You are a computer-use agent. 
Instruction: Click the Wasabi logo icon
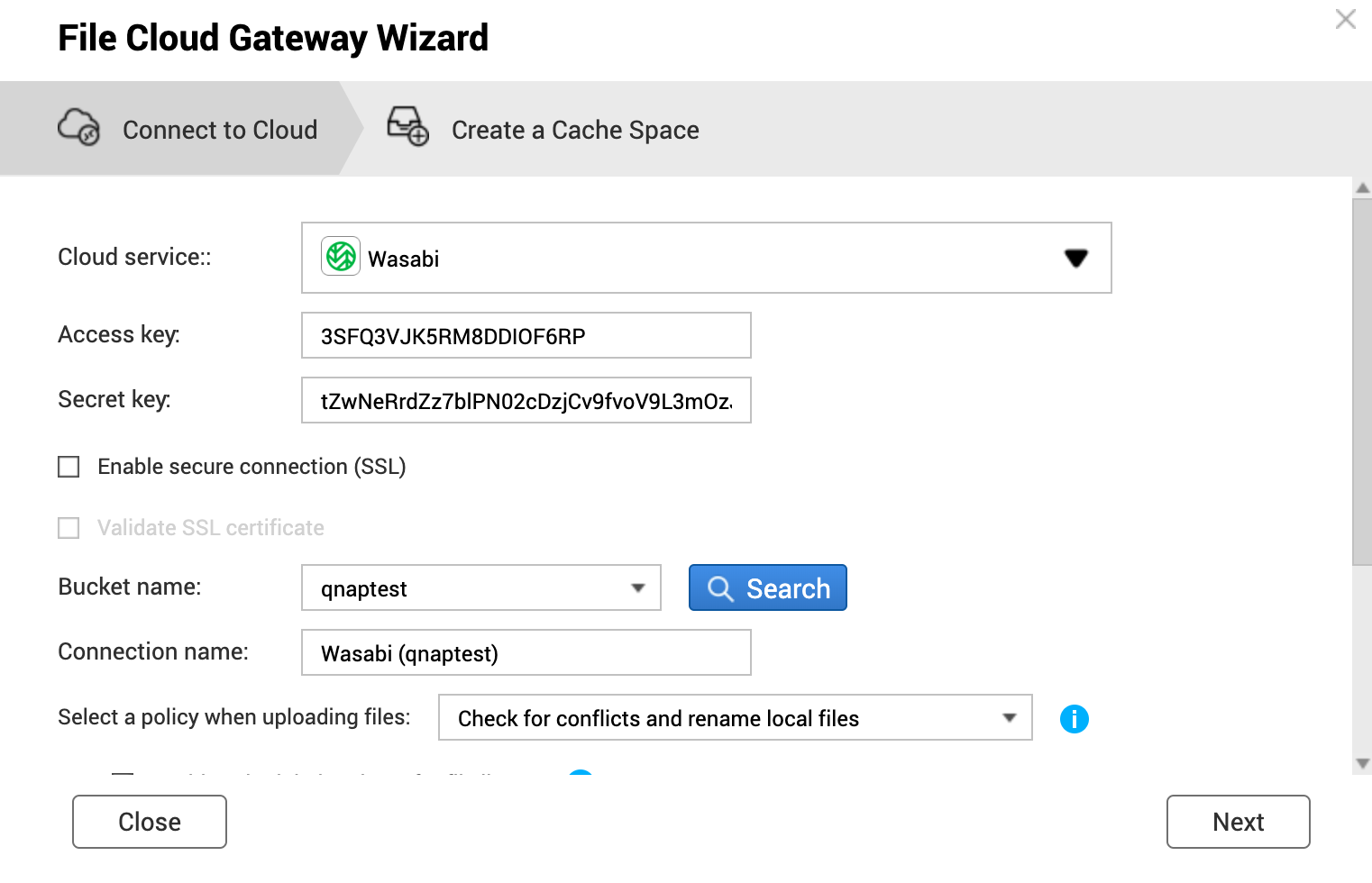341,257
